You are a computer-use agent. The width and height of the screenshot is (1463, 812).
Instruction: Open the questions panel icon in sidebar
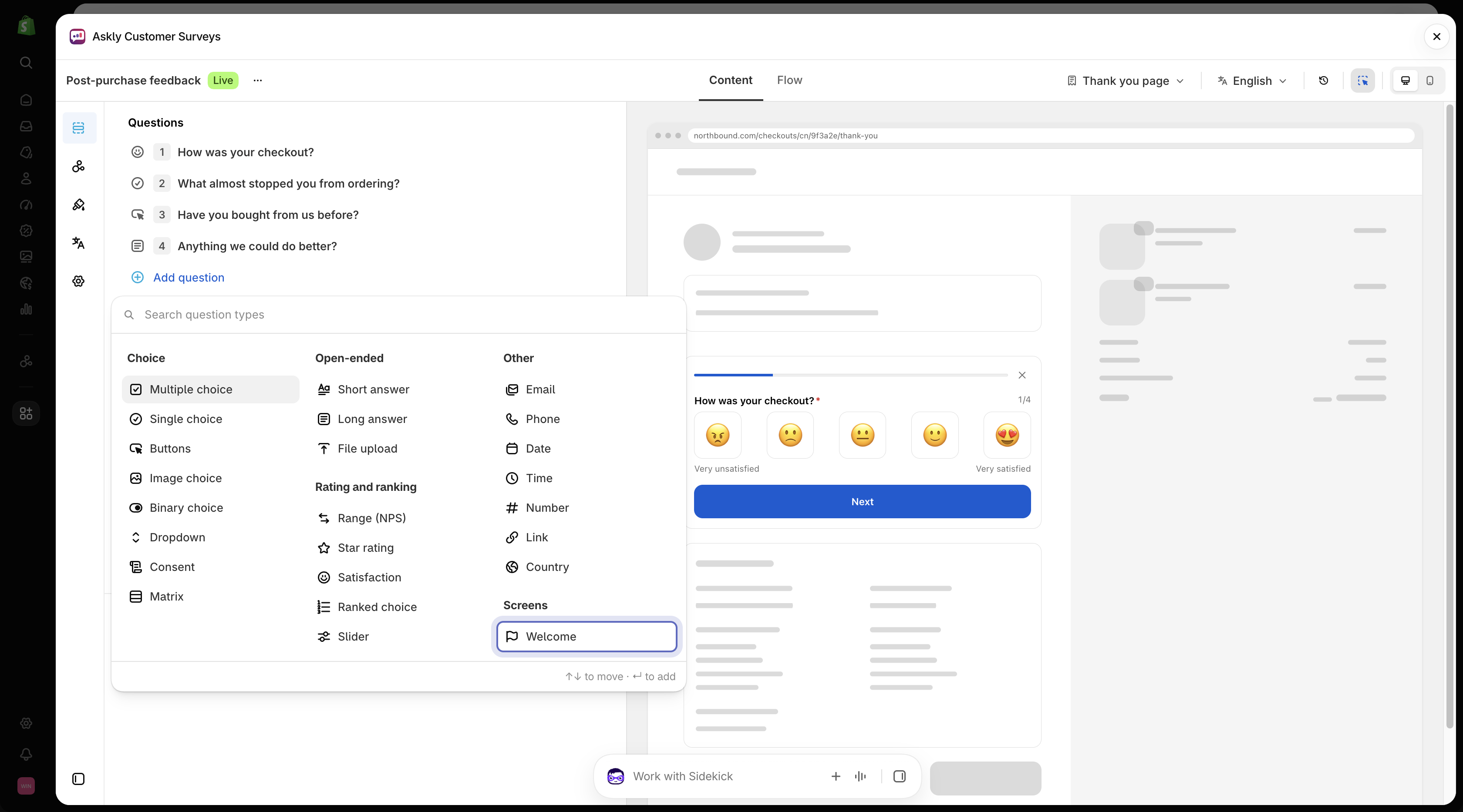(78, 128)
